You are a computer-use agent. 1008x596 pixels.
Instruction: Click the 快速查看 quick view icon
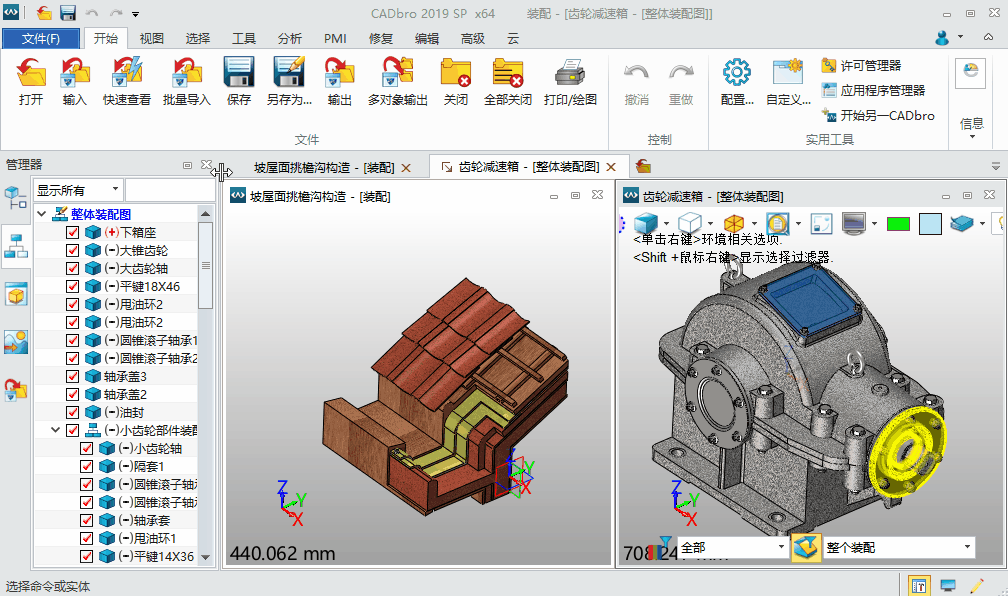point(126,74)
